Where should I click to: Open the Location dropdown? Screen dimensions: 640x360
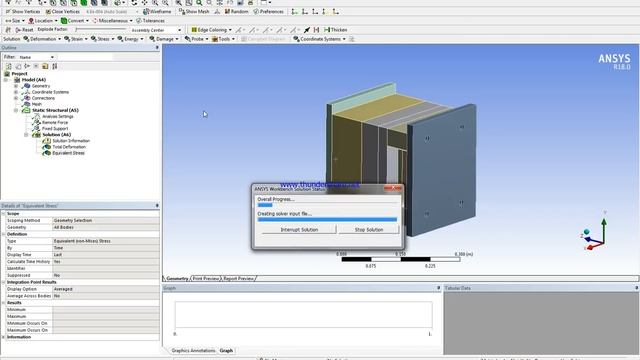click(42, 21)
